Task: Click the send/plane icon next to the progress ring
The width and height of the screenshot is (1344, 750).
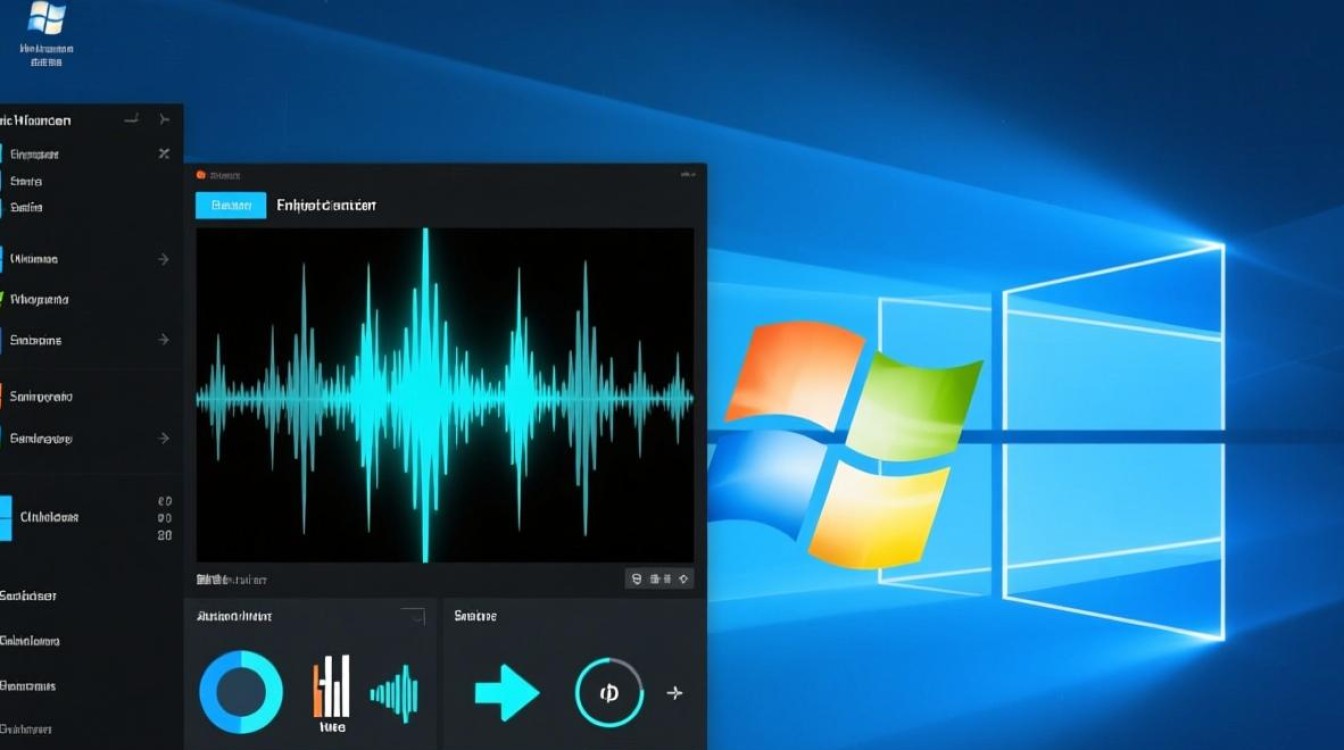Action: click(x=675, y=693)
